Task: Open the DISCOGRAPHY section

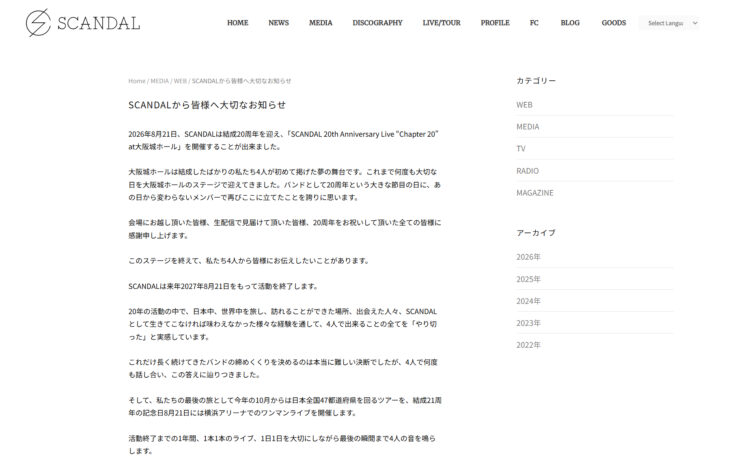Action: coord(377,23)
